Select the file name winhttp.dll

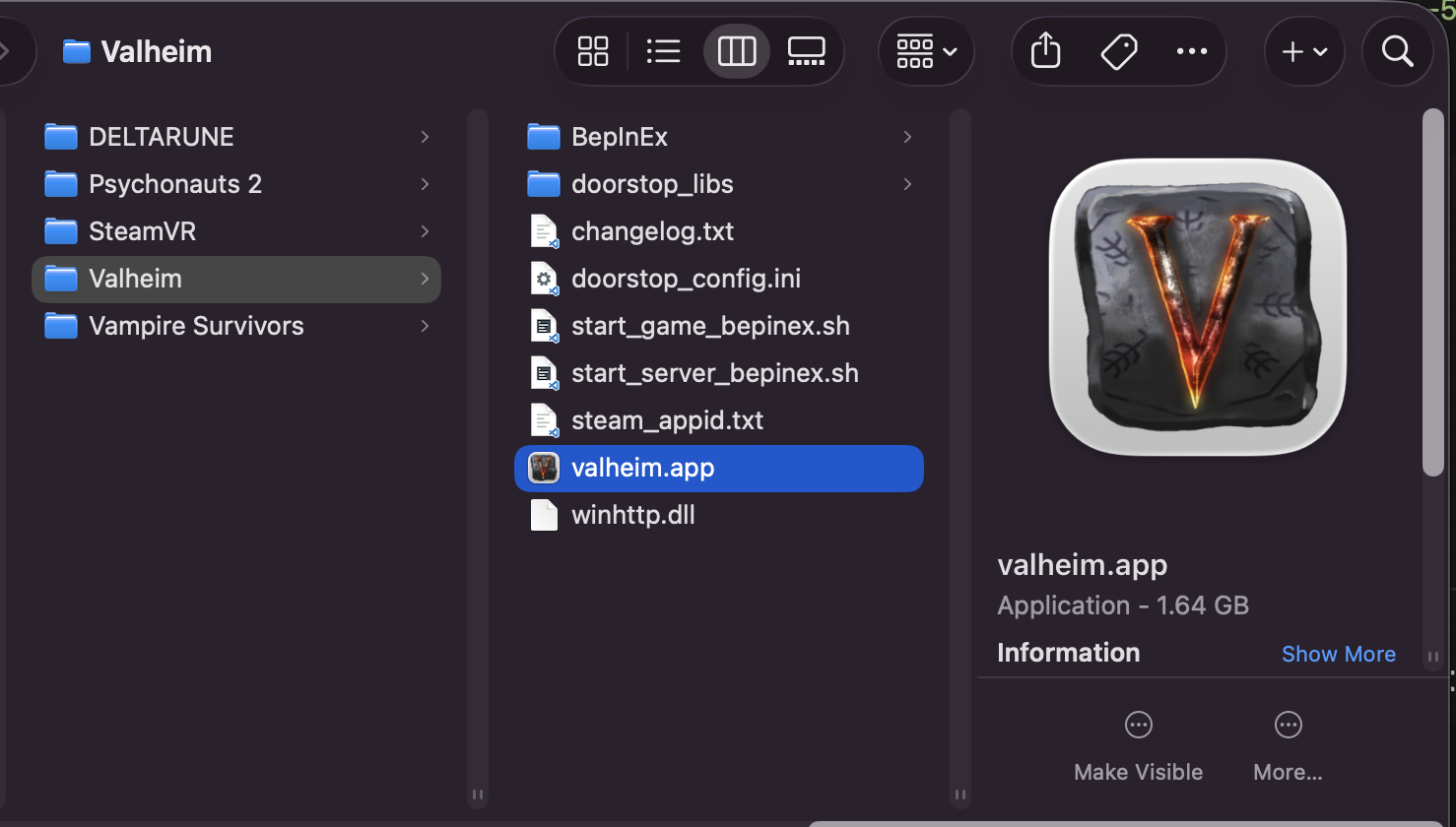coord(633,515)
